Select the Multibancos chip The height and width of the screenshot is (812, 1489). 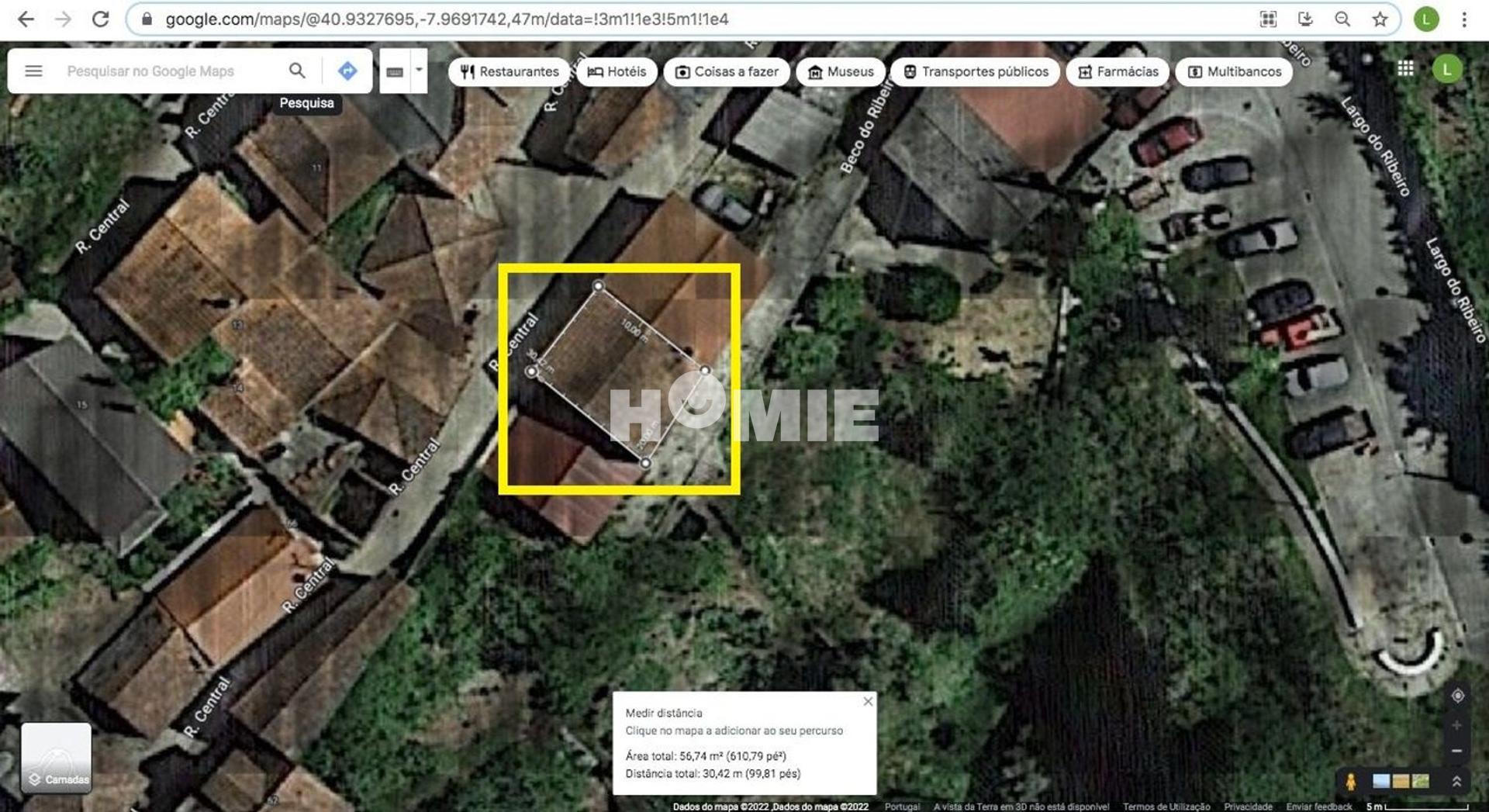pyautogui.click(x=1235, y=71)
